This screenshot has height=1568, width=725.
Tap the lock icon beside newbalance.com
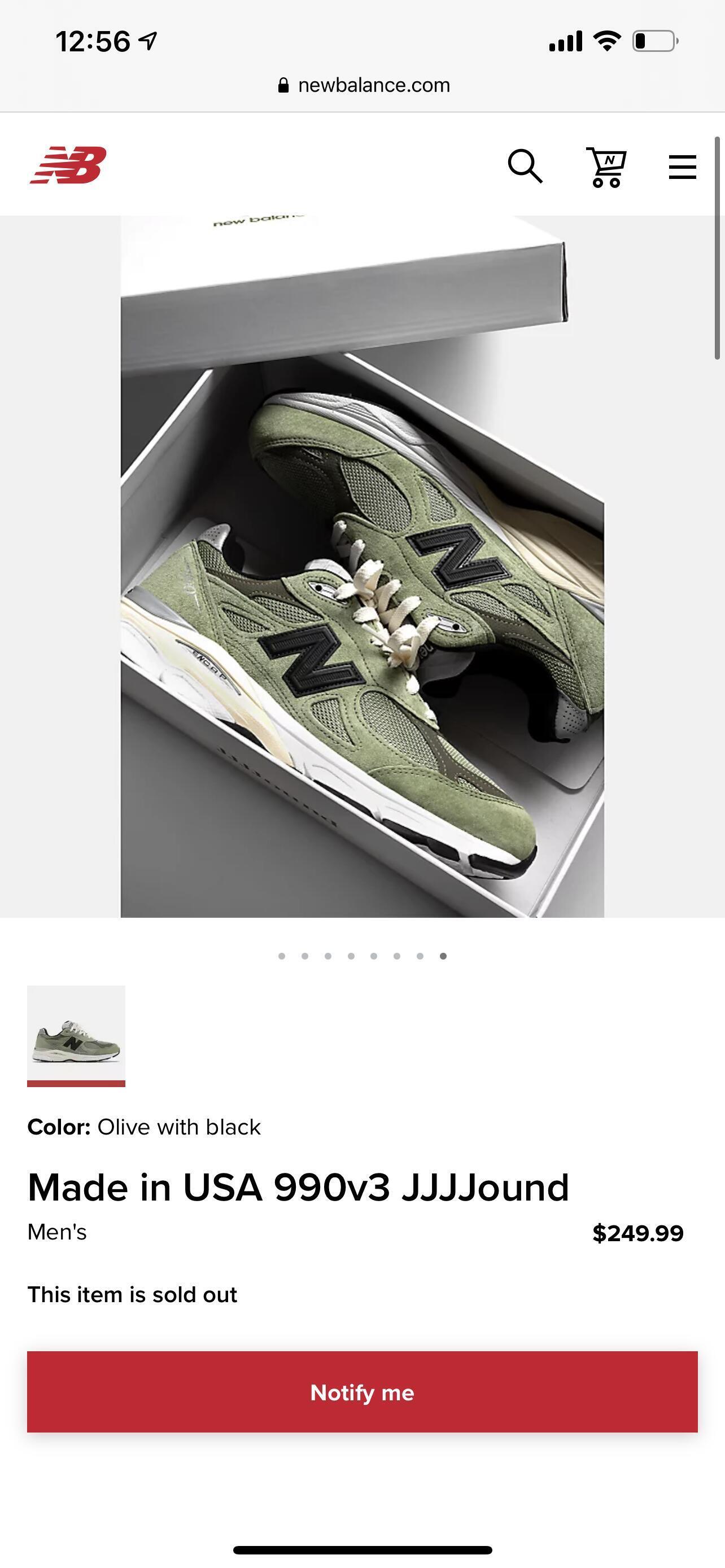tap(283, 85)
